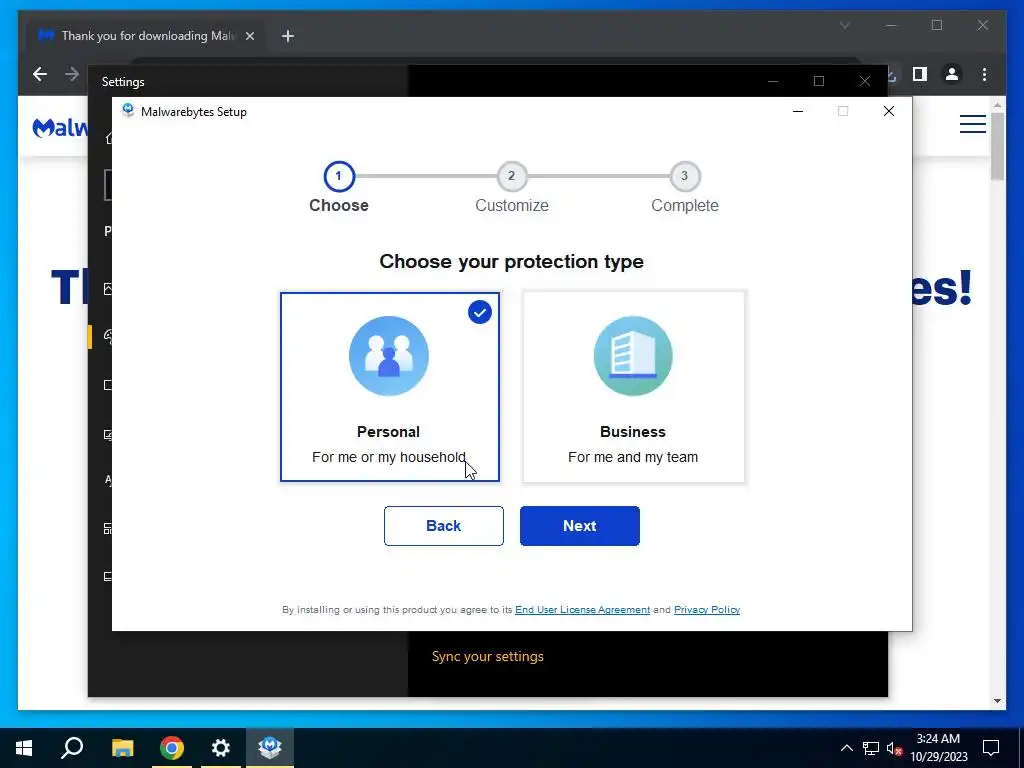Viewport: 1024px width, 768px height.
Task: Click the Business building icon
Action: point(633,356)
